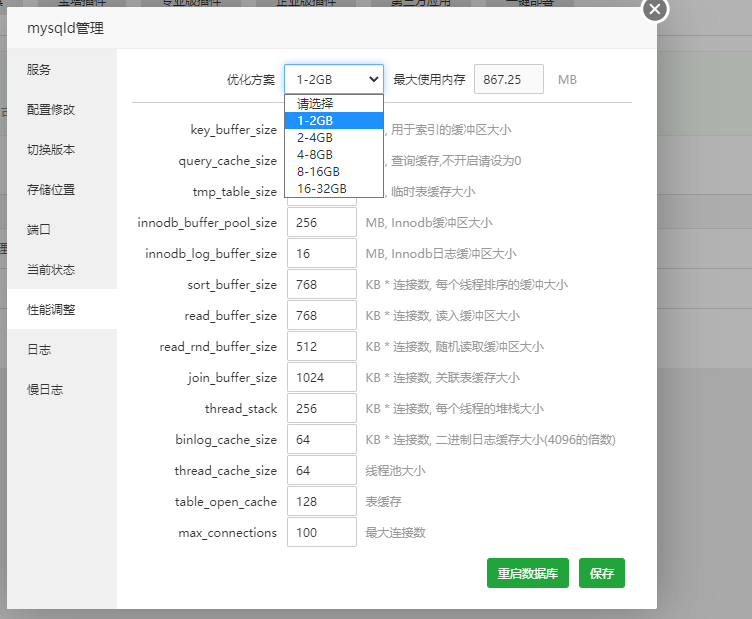This screenshot has width=752, height=619.
Task: Pick the 4-8GB optimization option
Action: [334, 154]
